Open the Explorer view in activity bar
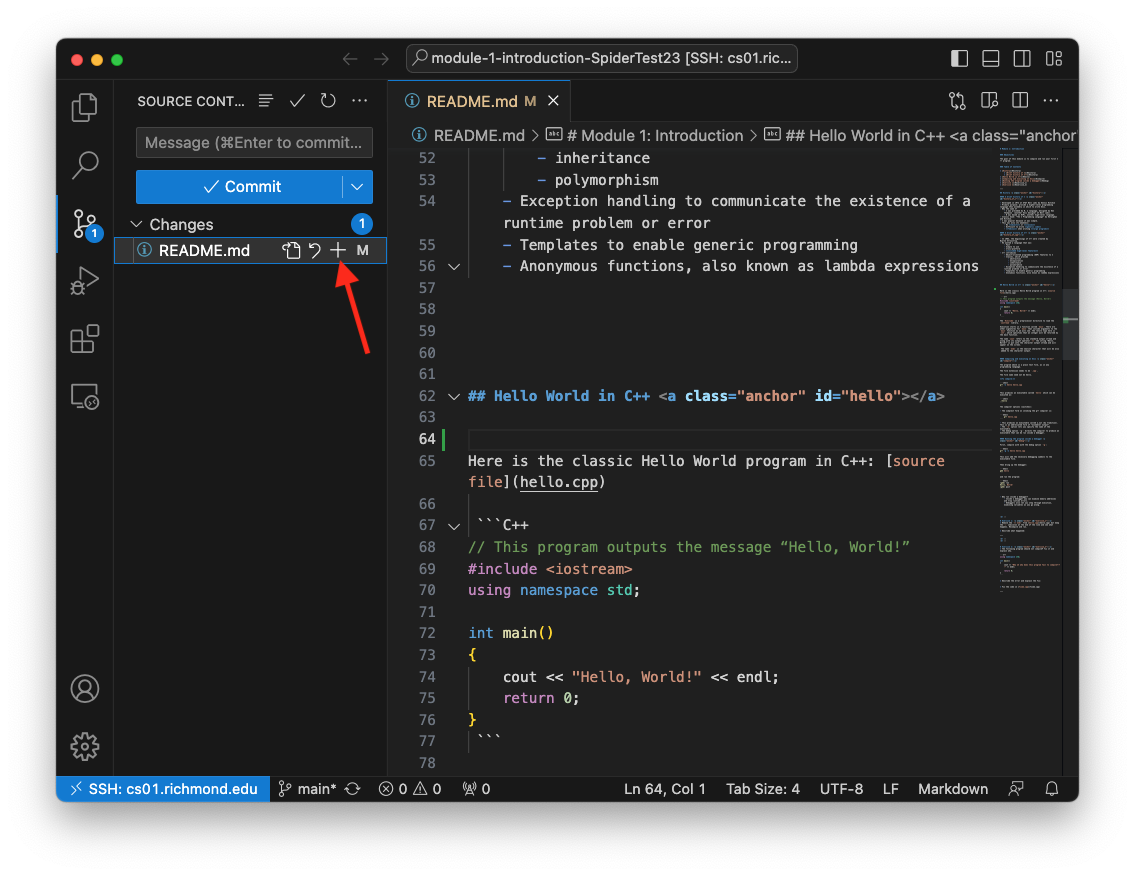Image resolution: width=1135 pixels, height=876 pixels. pos(85,107)
